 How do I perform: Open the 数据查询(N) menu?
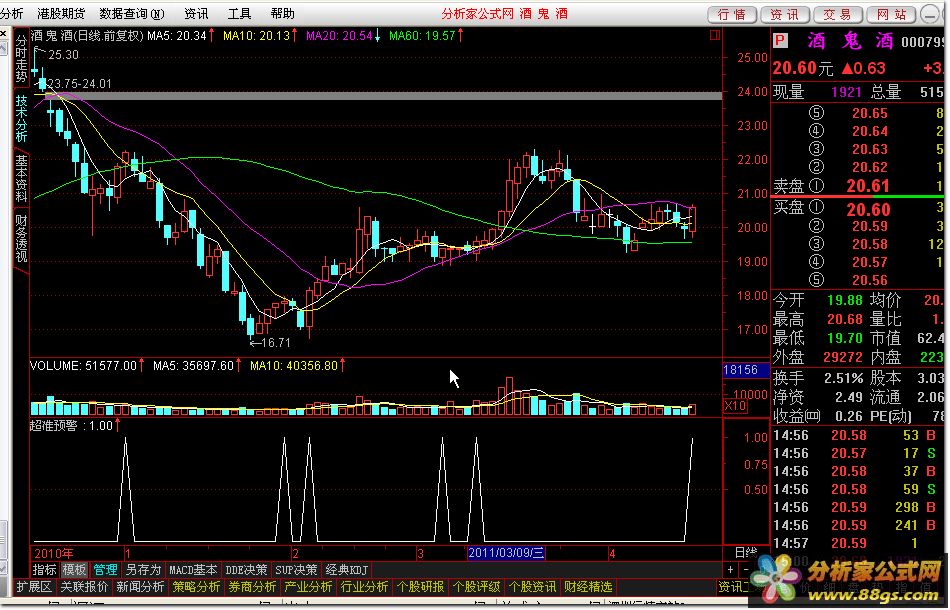(132, 13)
